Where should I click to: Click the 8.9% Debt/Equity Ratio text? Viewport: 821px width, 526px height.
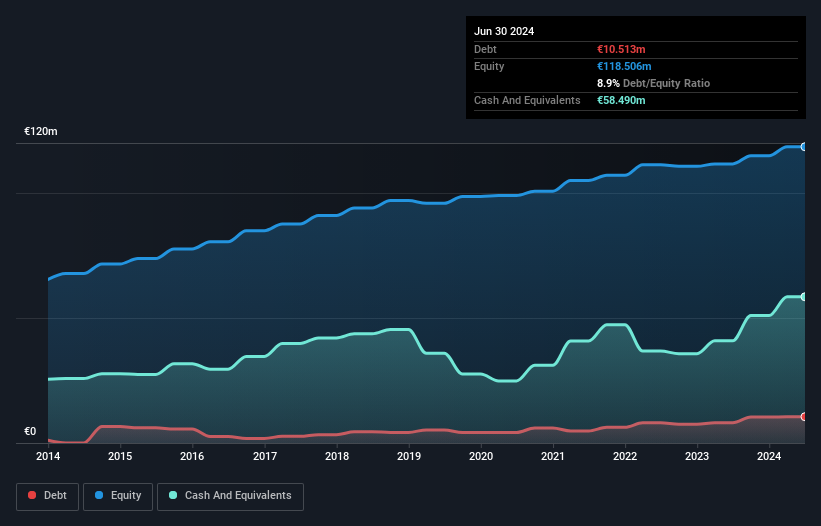coord(653,83)
